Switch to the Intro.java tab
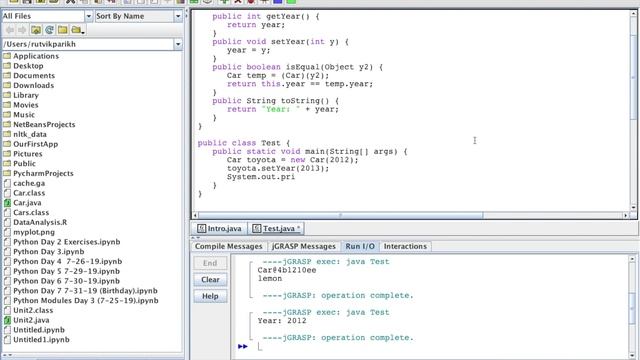Image resolution: width=640 pixels, height=360 pixels. (220, 229)
